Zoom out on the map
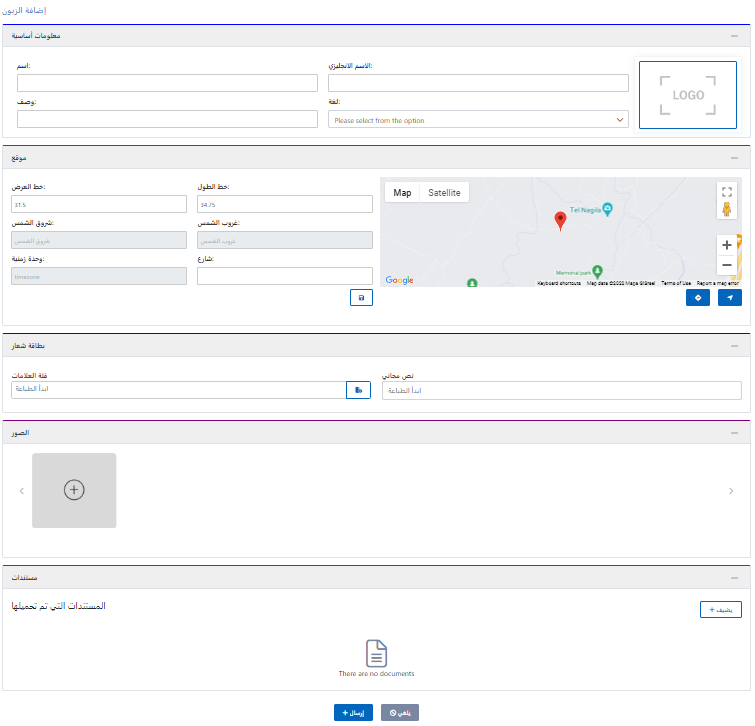The width and height of the screenshot is (755, 726). click(x=727, y=265)
